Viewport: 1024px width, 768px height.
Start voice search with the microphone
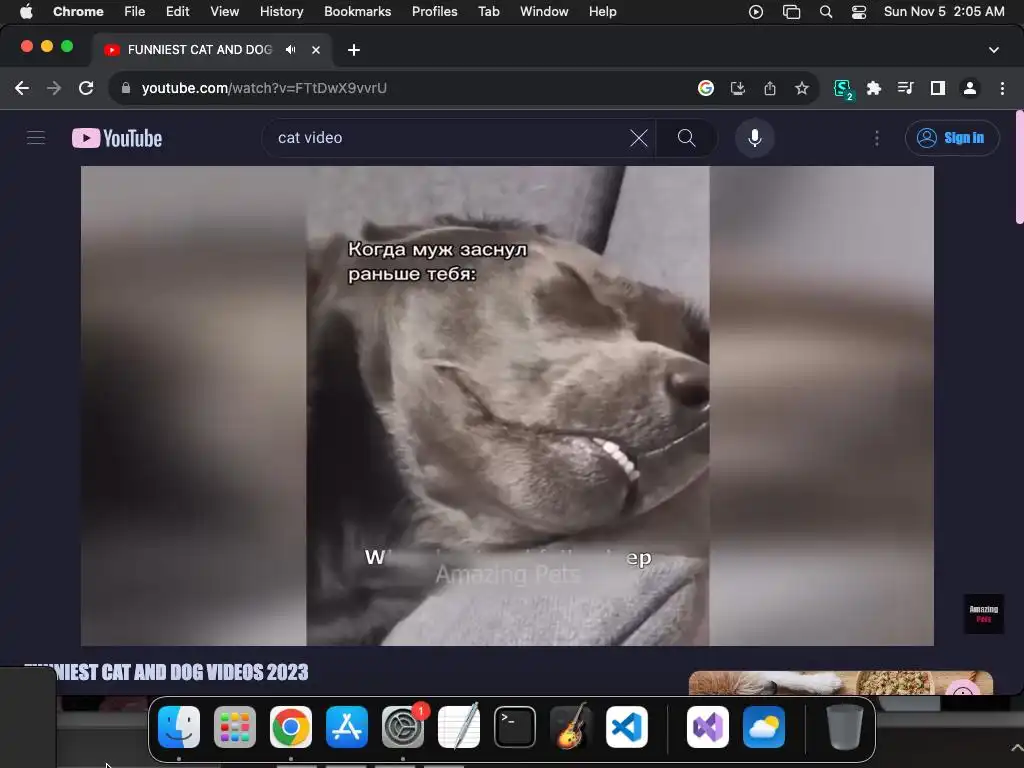(x=754, y=138)
